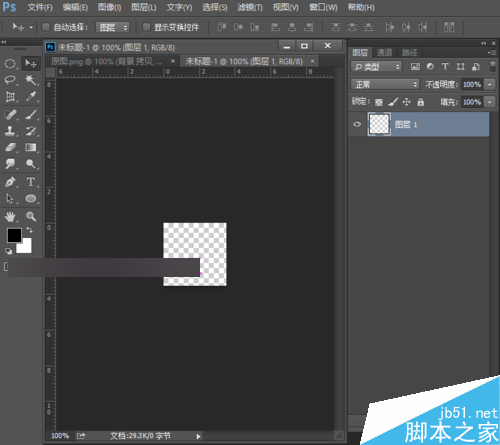Click the 图层 1 layer thumbnail
The height and width of the screenshot is (445, 500).
pos(379,124)
